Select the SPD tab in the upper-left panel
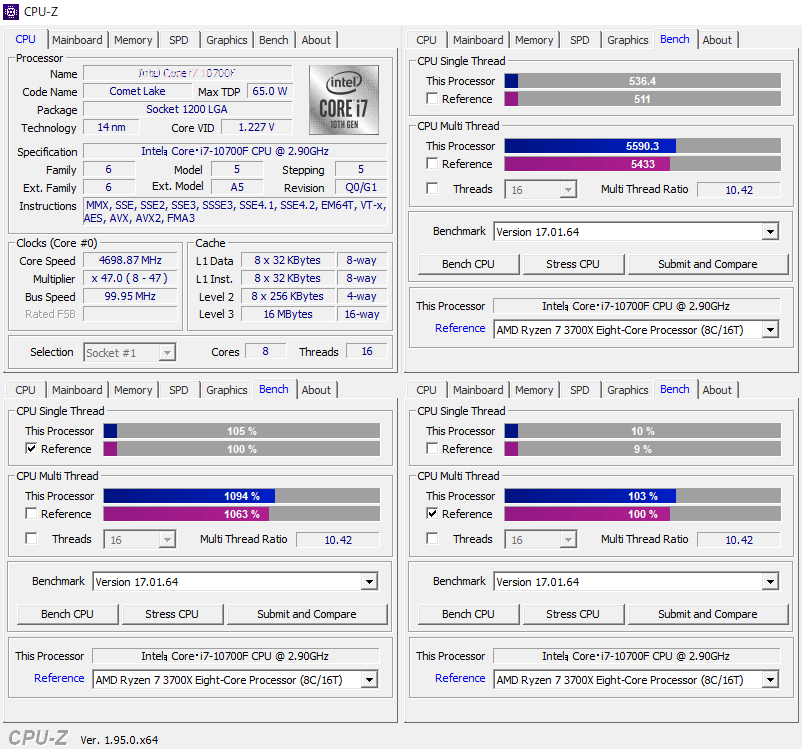Screen dimensions: 802x749 coord(179,40)
